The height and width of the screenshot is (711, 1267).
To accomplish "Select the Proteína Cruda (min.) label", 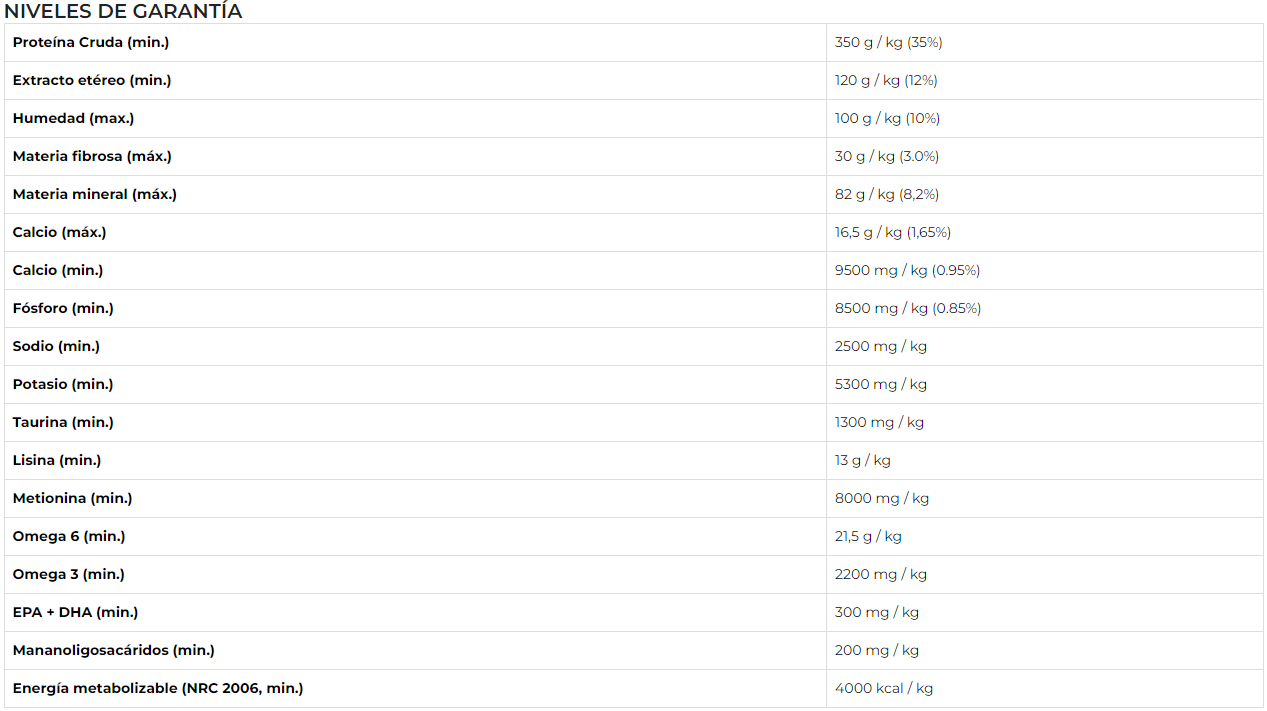I will [91, 42].
